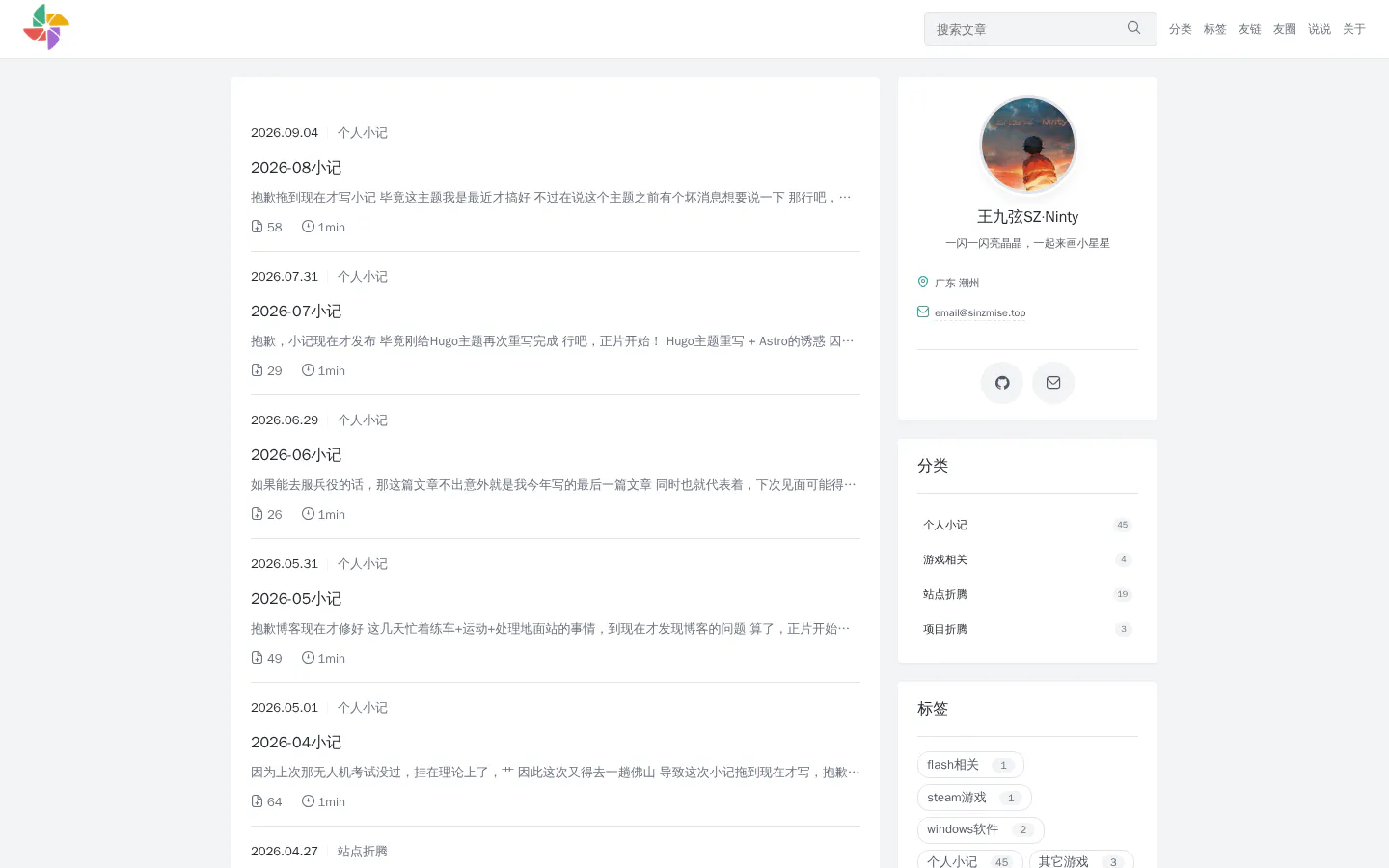Click the 个人小记 tag with count 45
Screen dimensions: 1389x868
pos(970,861)
